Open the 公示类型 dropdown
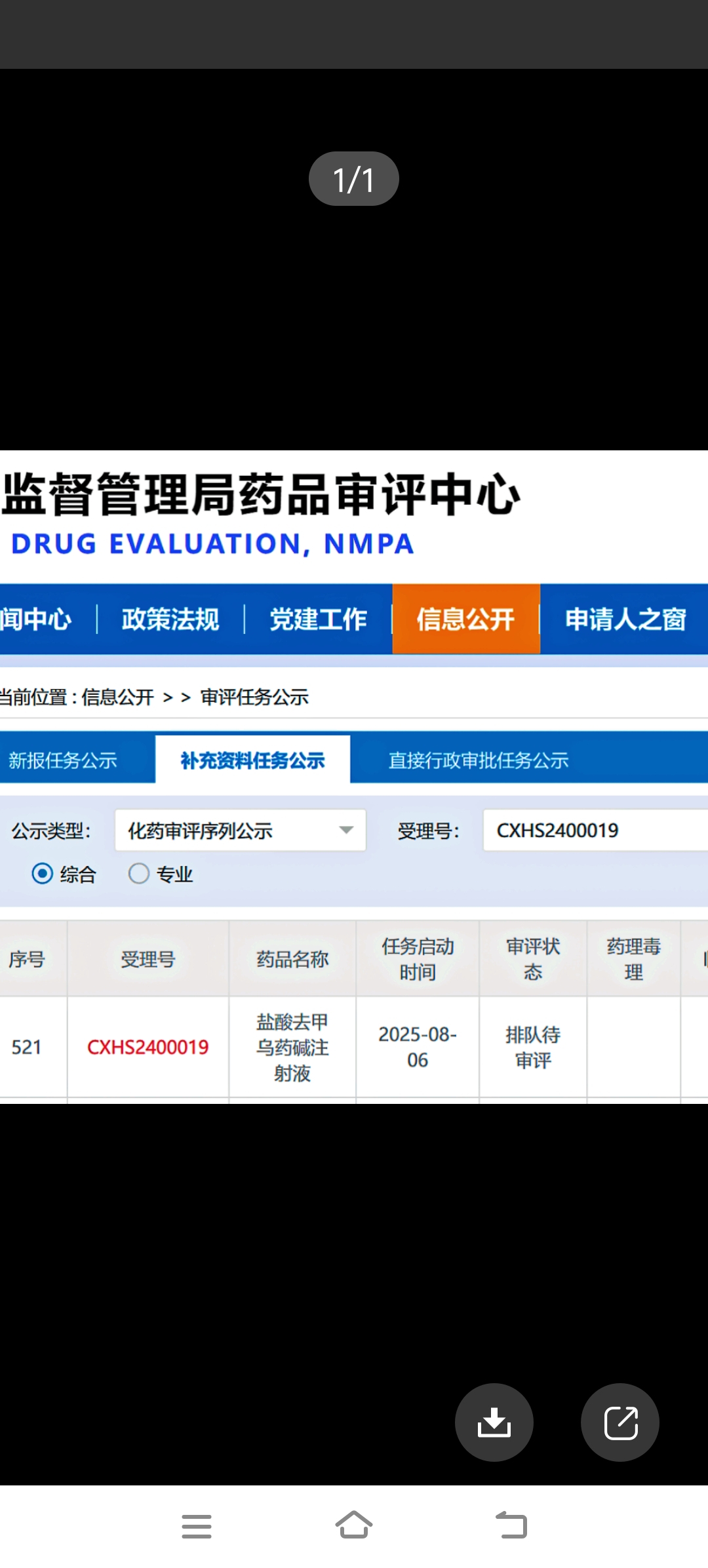Viewport: 708px width, 1568px height. (241, 831)
